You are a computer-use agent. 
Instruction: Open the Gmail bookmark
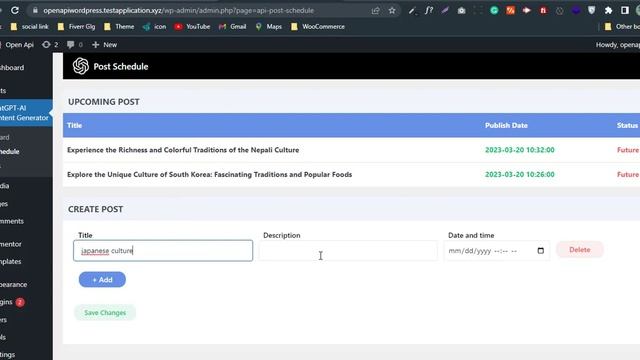(232, 27)
